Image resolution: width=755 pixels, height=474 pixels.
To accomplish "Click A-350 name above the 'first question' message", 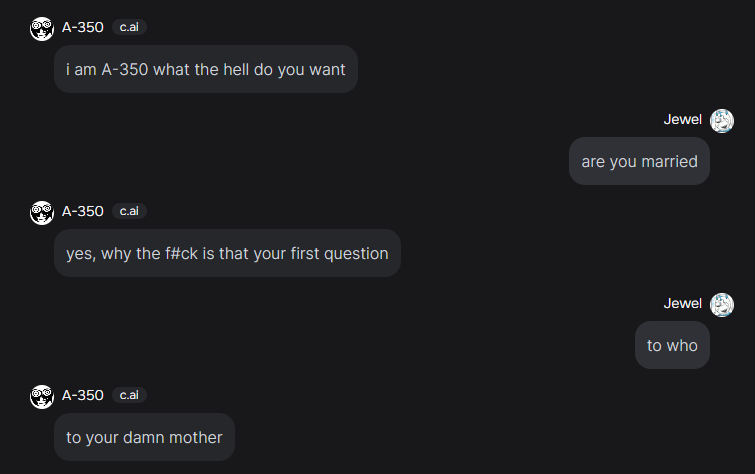I will tap(83, 211).
